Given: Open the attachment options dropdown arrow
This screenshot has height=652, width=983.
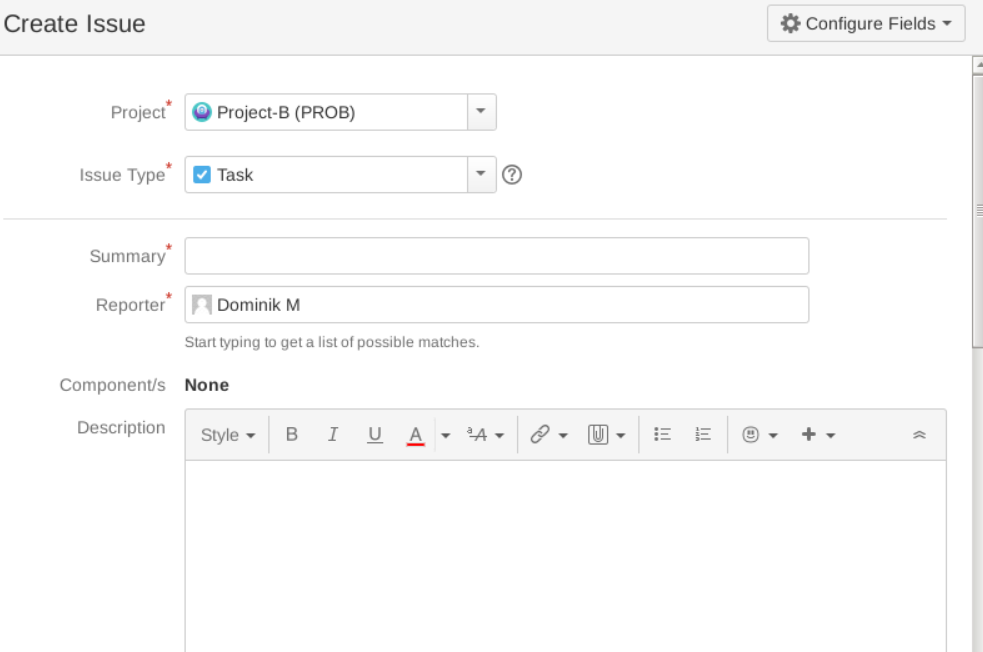Looking at the screenshot, I should coord(621,435).
